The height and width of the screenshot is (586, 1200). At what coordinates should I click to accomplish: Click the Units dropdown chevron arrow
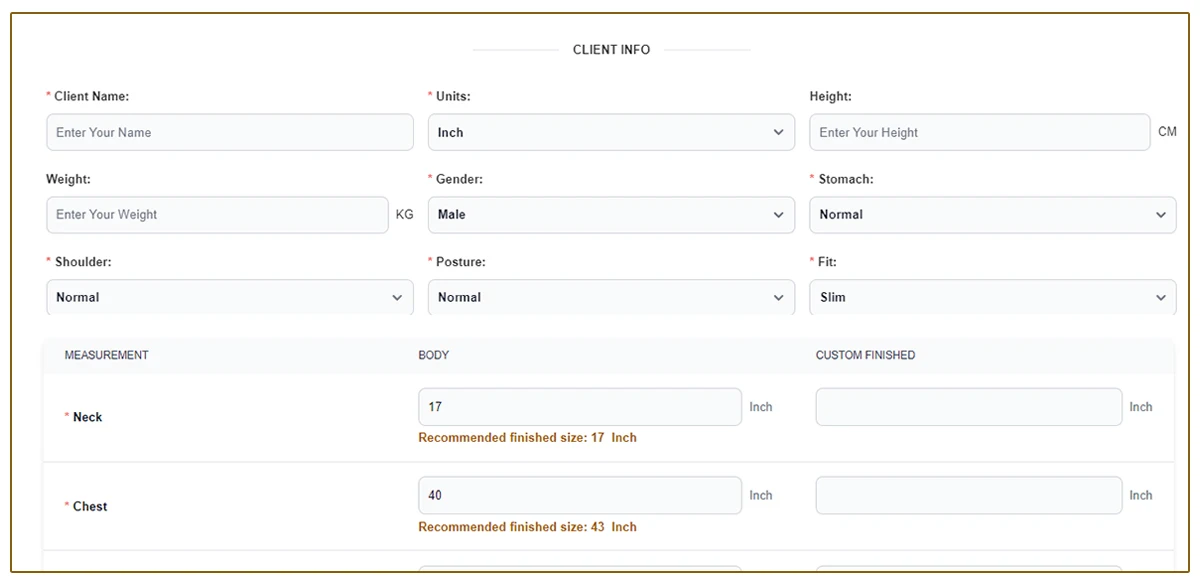(x=778, y=132)
